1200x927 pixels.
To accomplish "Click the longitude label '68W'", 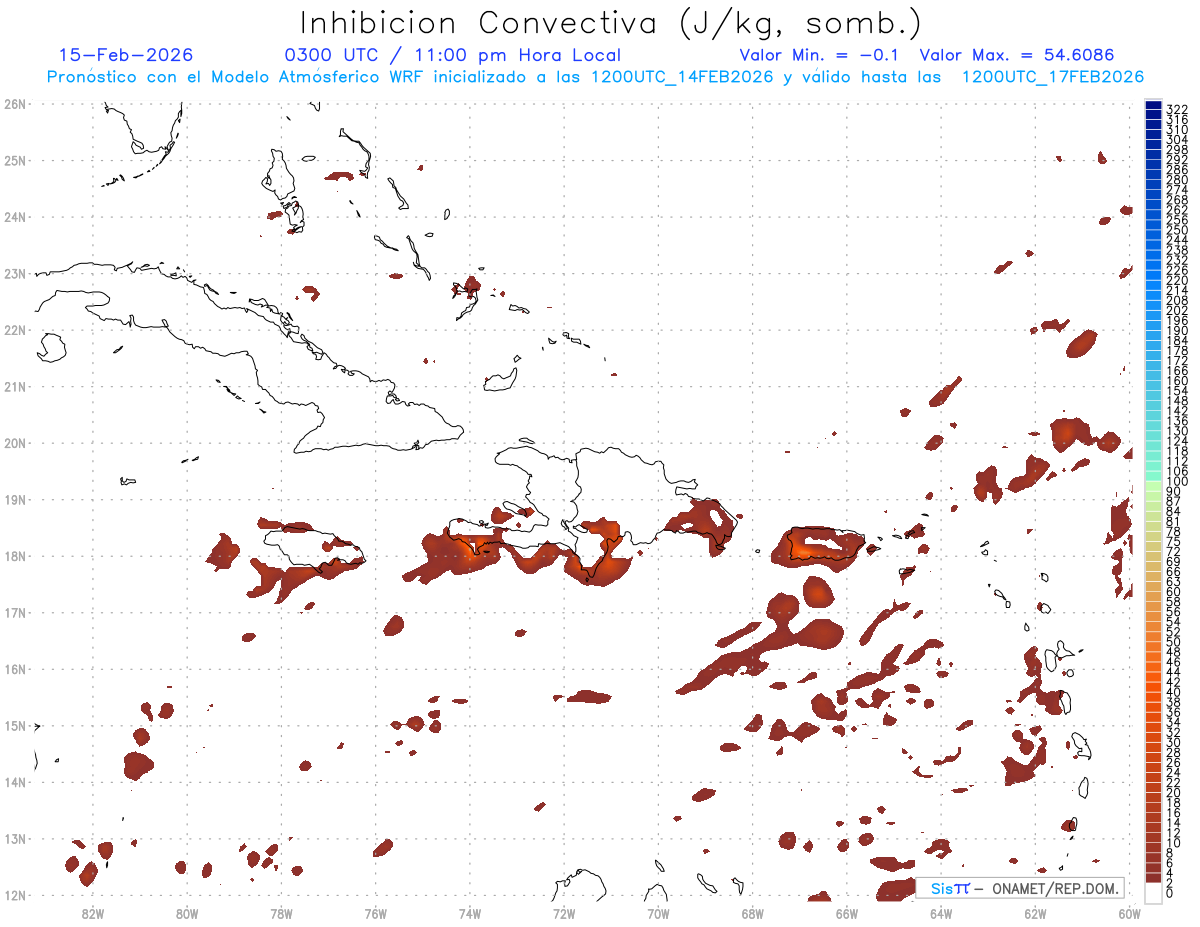I will tap(753, 913).
